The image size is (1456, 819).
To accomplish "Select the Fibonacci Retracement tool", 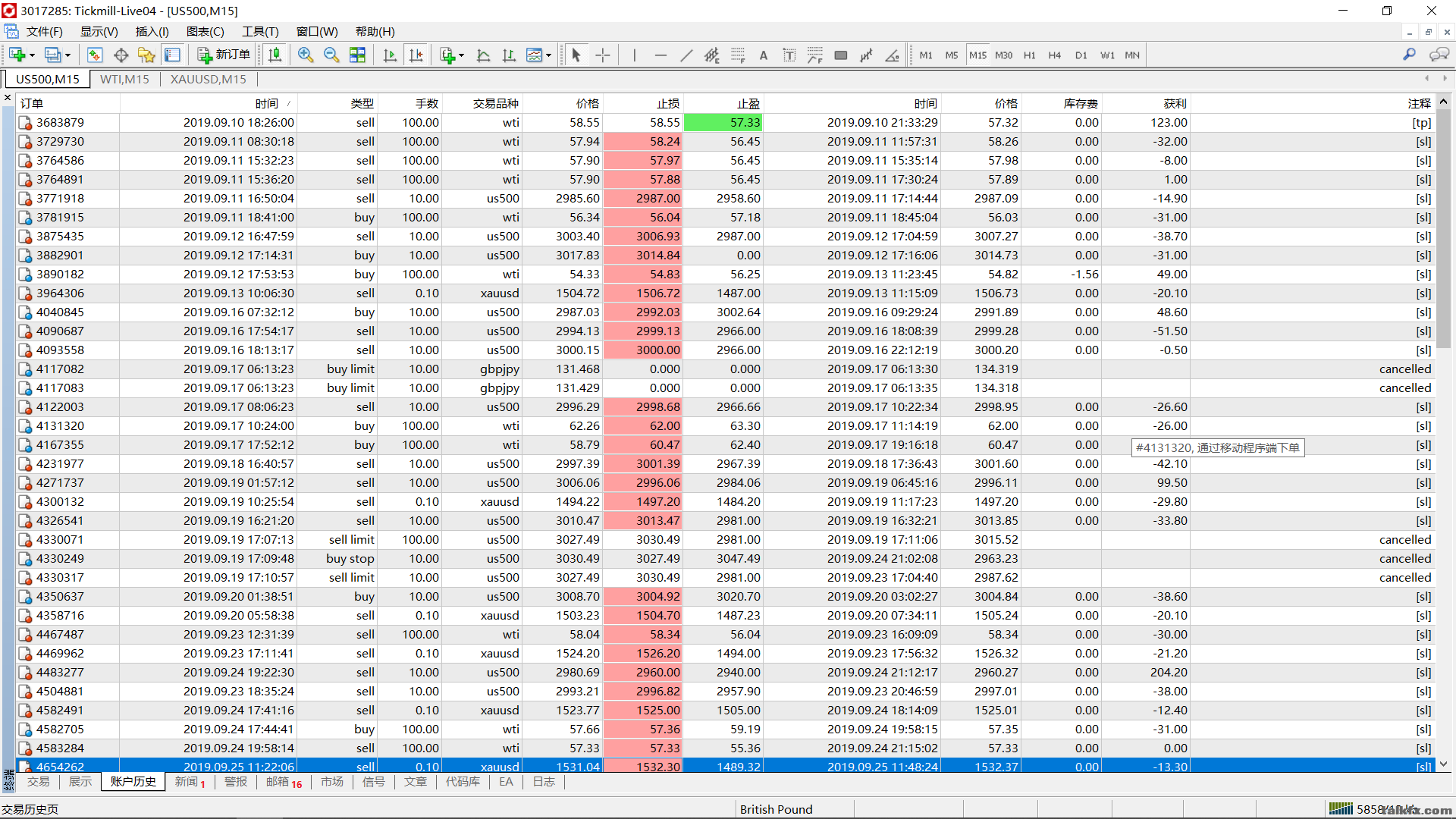I will point(738,55).
